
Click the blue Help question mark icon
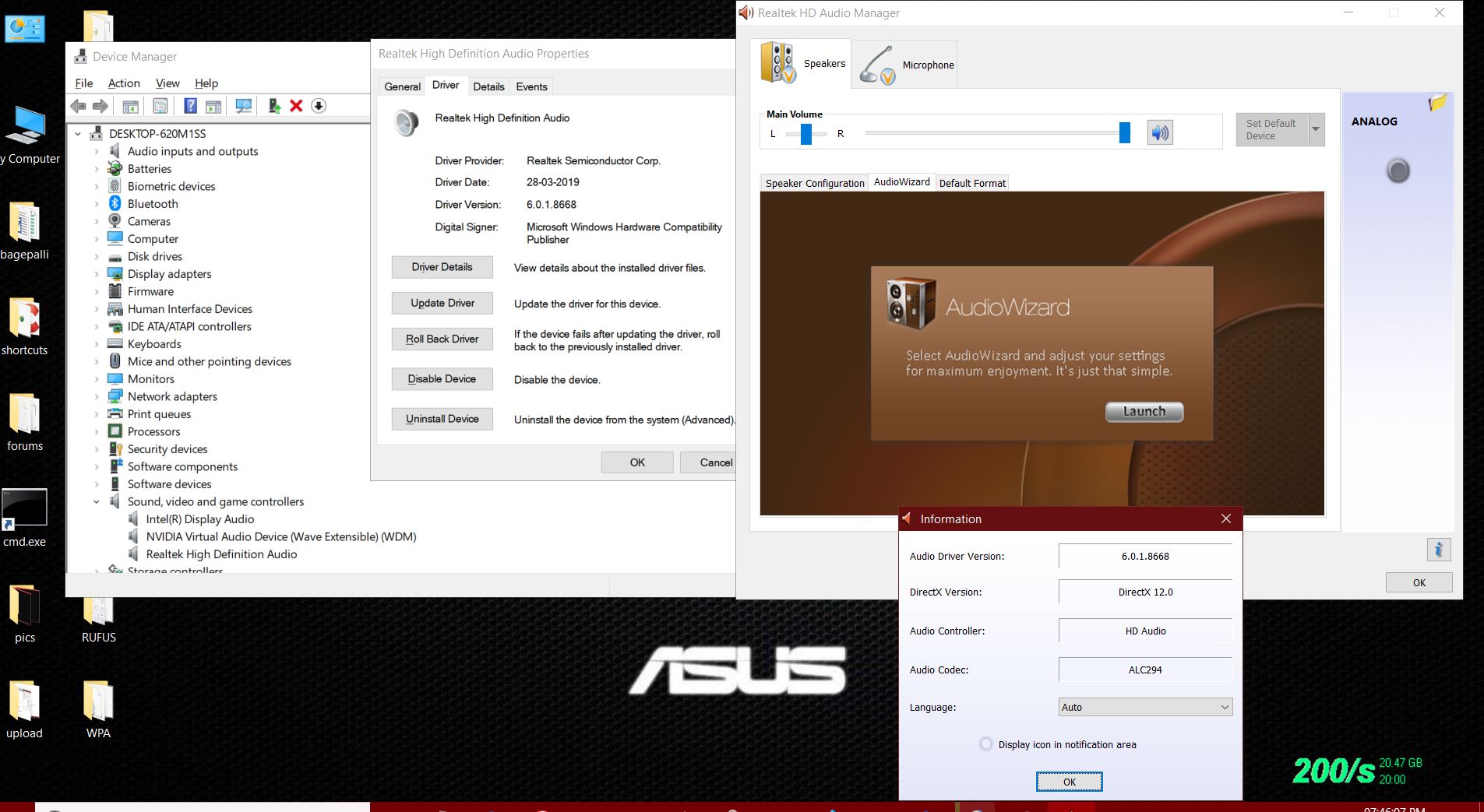point(190,106)
